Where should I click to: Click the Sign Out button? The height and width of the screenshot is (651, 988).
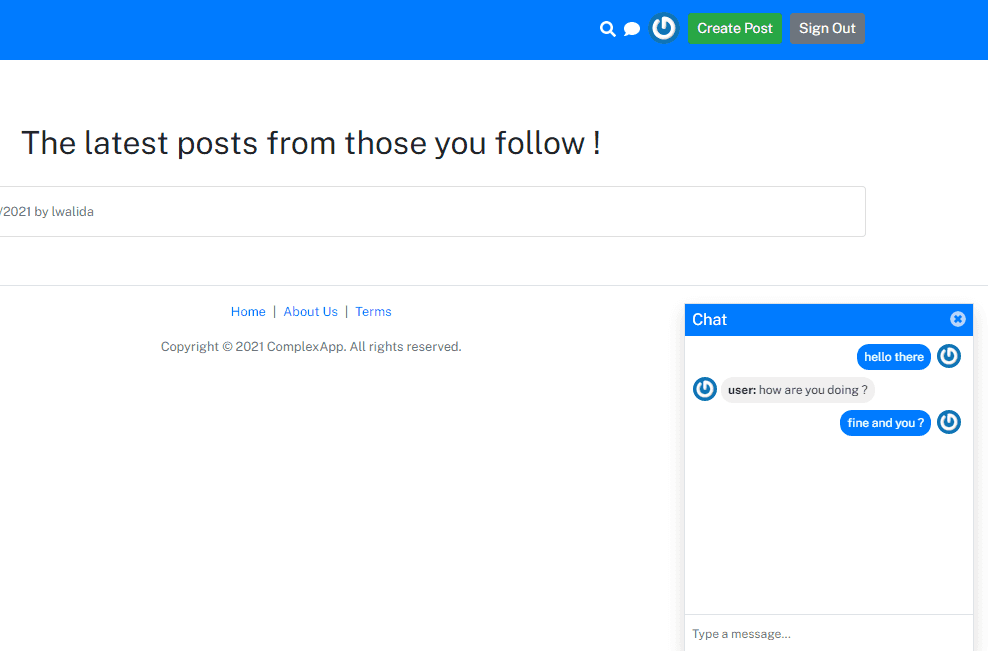(827, 28)
